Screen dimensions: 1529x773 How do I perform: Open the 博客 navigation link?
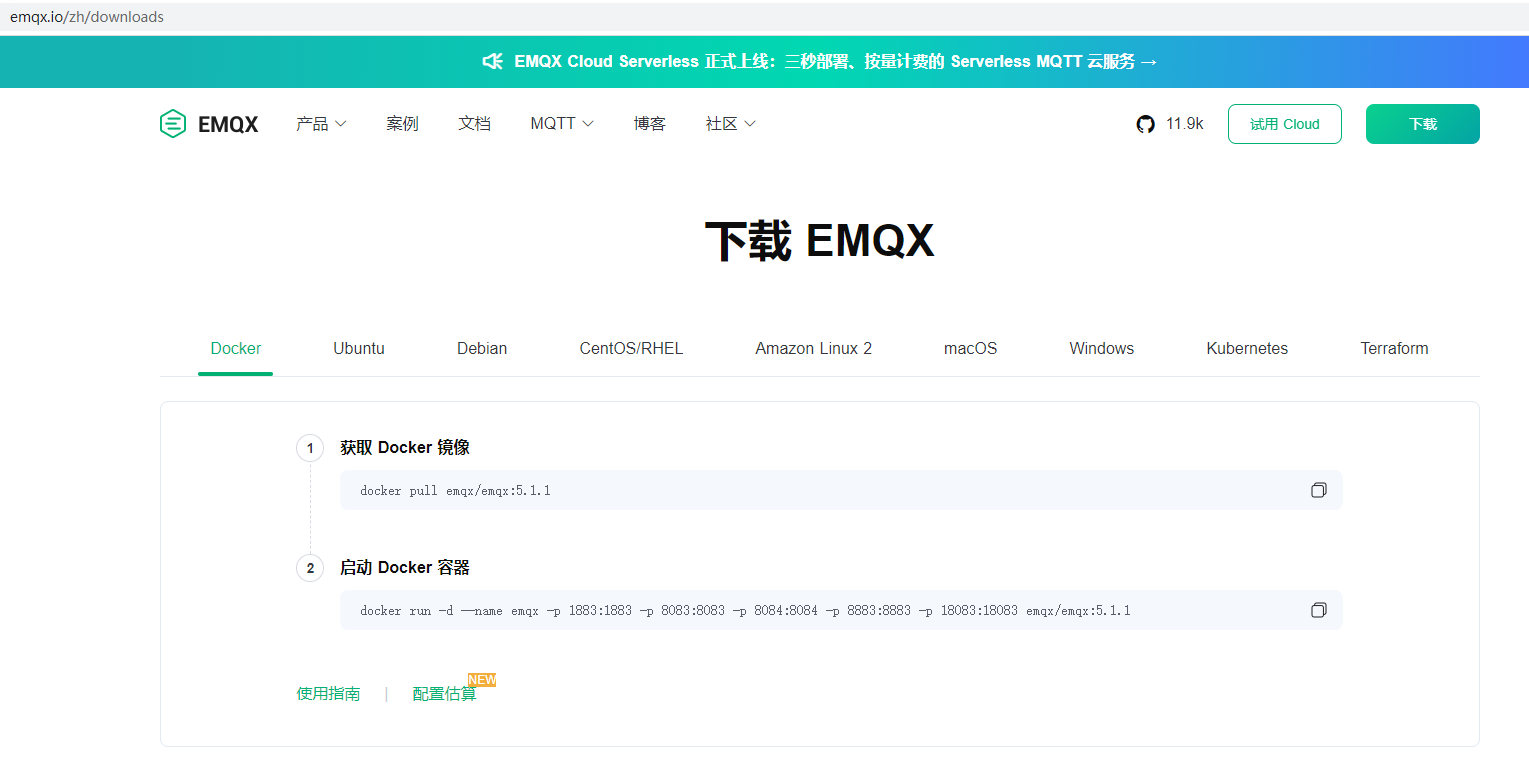pos(649,124)
